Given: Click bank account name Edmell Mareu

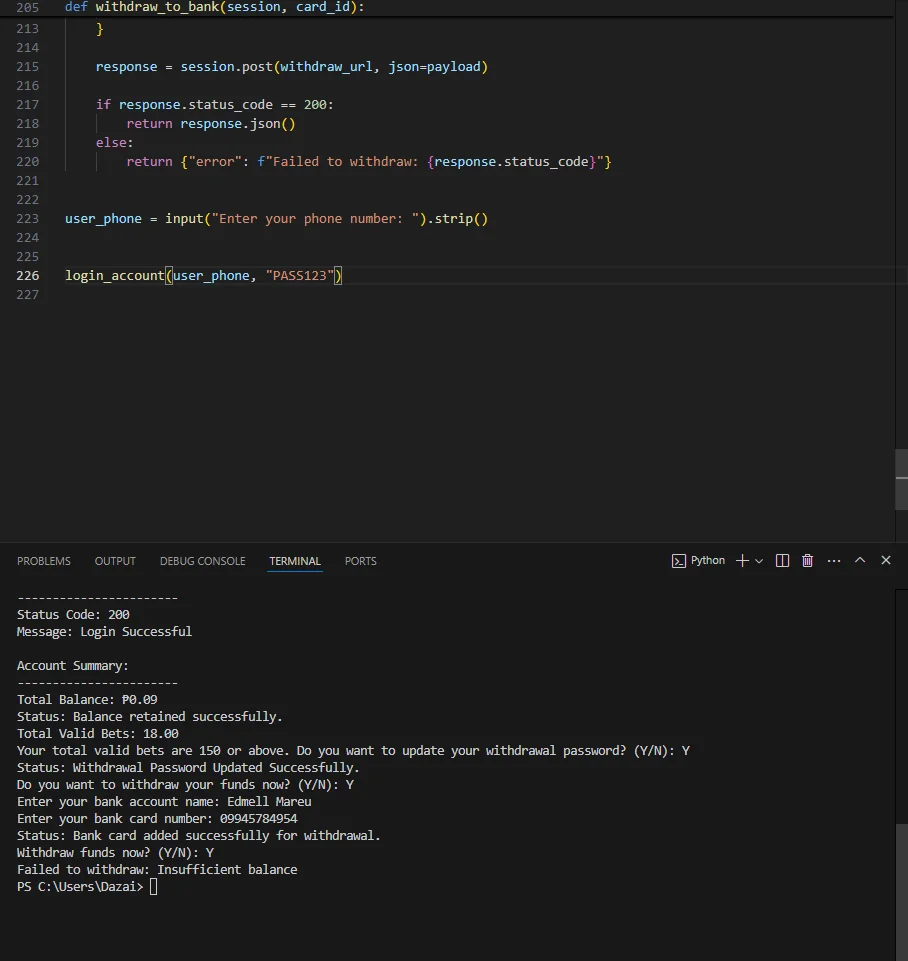Looking at the screenshot, I should [x=269, y=802].
